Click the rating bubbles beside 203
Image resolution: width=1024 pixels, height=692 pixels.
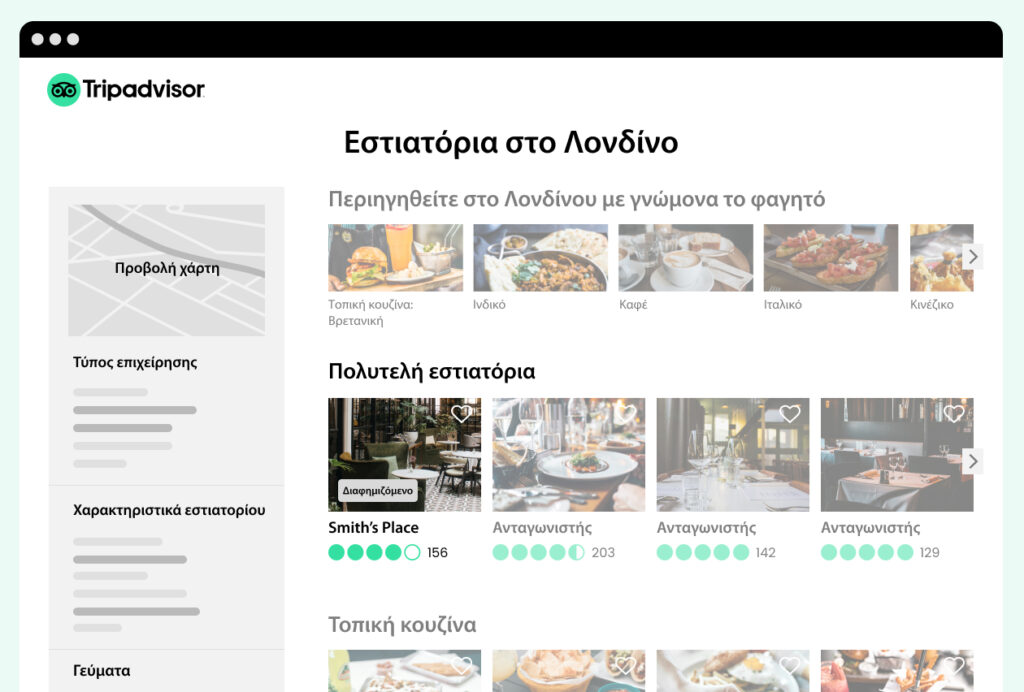click(x=539, y=552)
